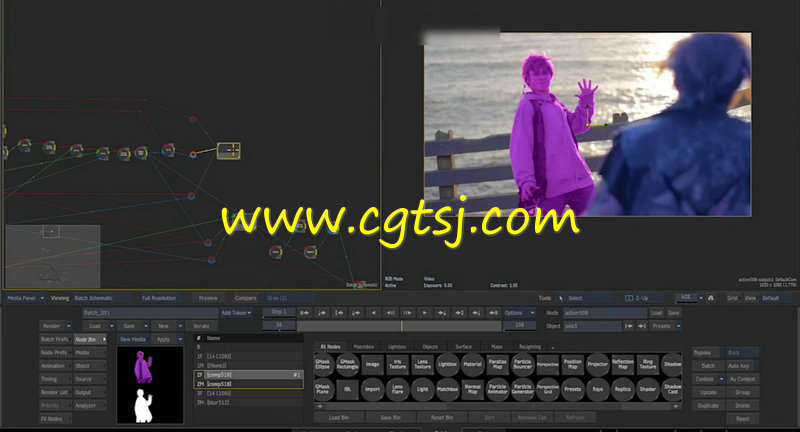Image resolution: width=800 pixels, height=432 pixels.
Task: Choose the Replica node
Action: click(x=622, y=389)
